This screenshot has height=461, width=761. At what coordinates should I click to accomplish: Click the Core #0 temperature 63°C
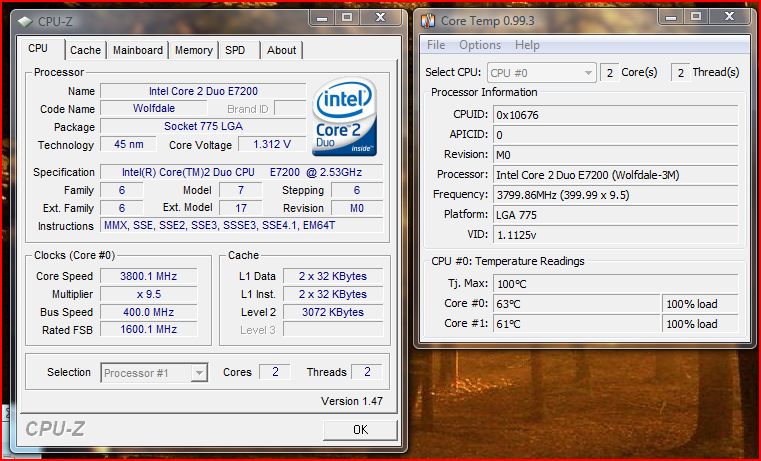tap(577, 304)
